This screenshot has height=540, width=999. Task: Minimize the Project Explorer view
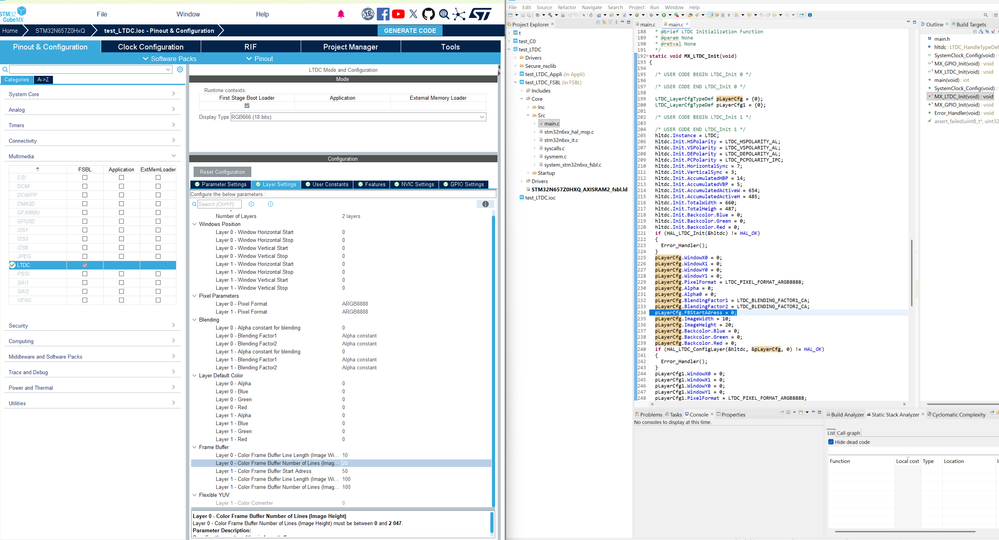click(x=622, y=23)
